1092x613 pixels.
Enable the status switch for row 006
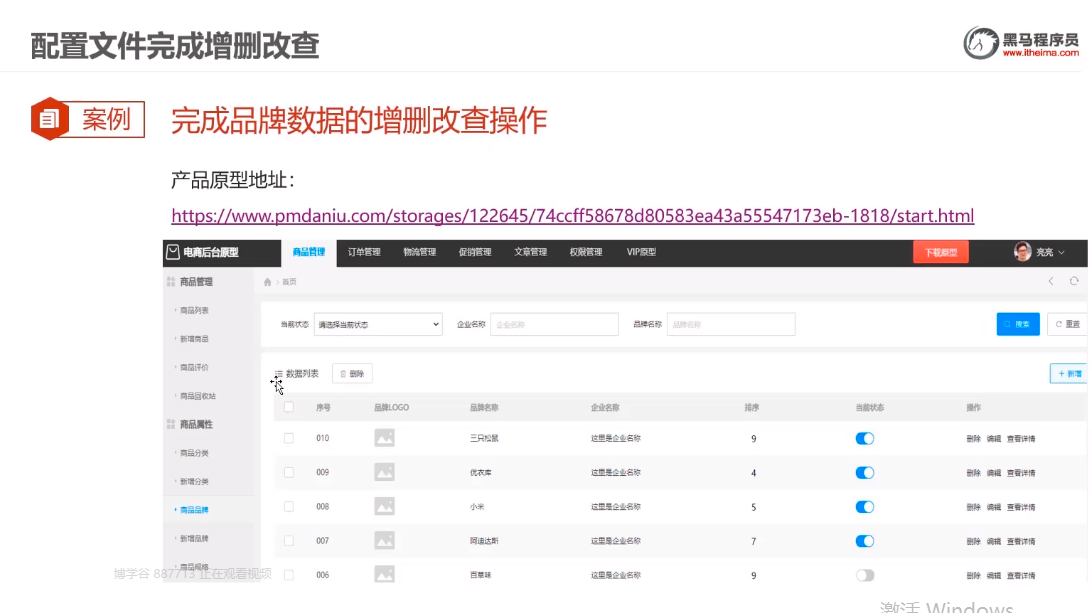(x=864, y=575)
